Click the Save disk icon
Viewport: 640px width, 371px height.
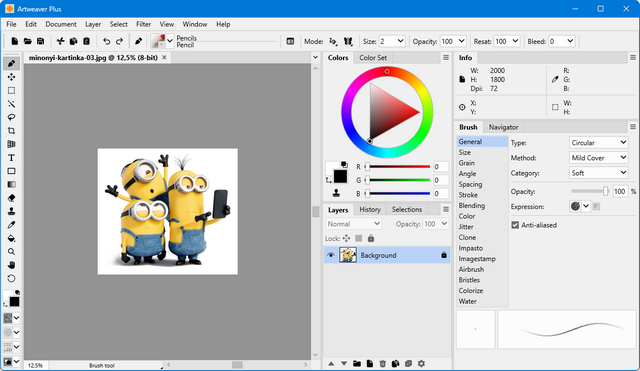40,41
